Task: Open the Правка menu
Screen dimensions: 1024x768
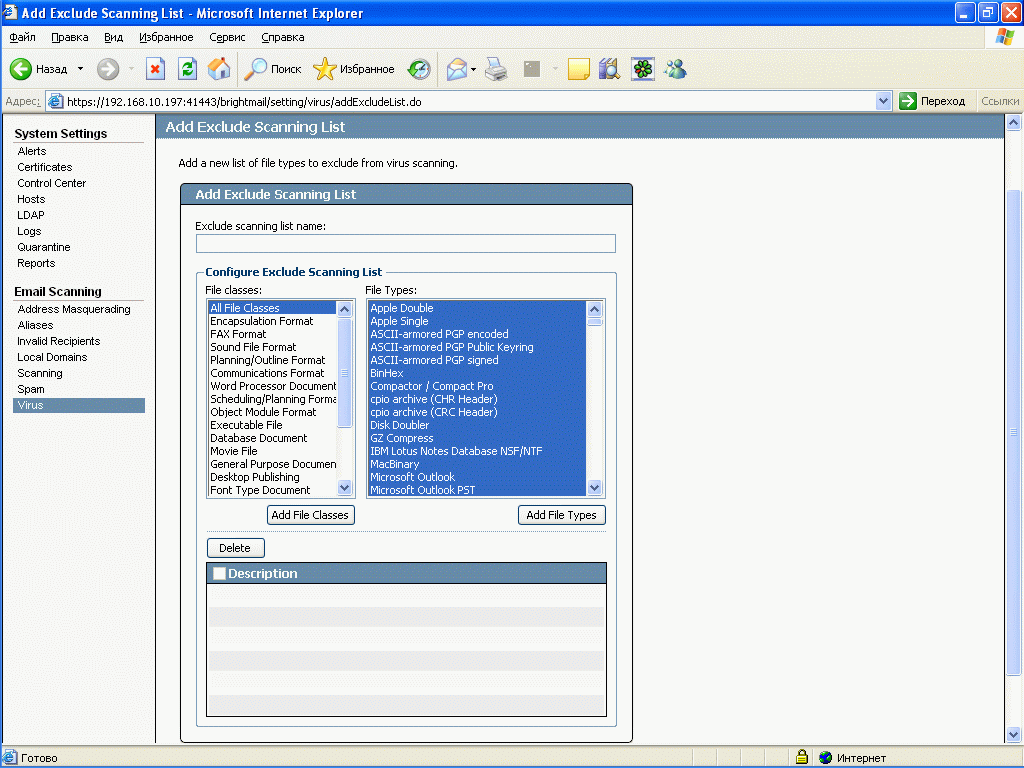Action: click(70, 37)
